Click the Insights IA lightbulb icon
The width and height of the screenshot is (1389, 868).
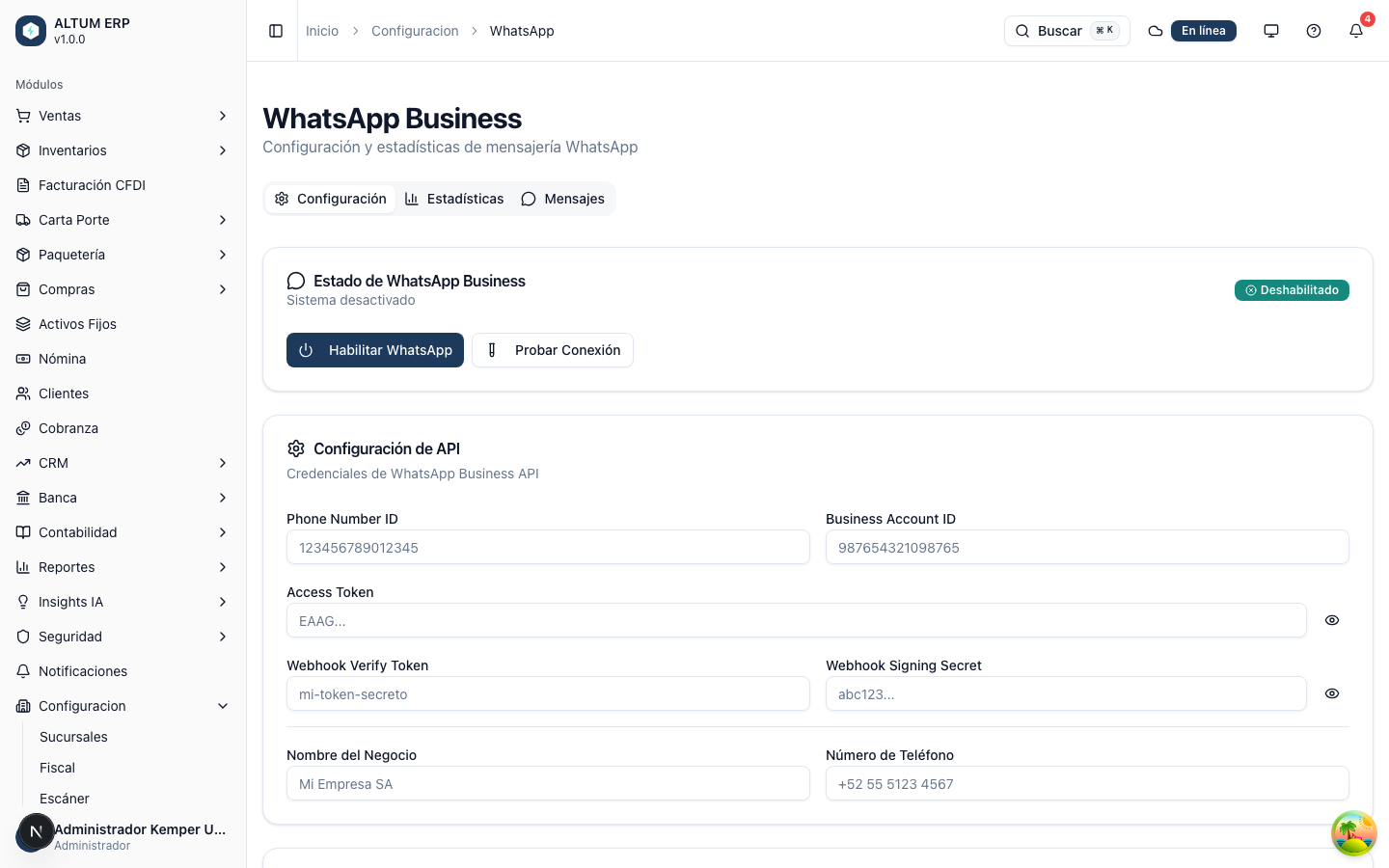pos(23,602)
